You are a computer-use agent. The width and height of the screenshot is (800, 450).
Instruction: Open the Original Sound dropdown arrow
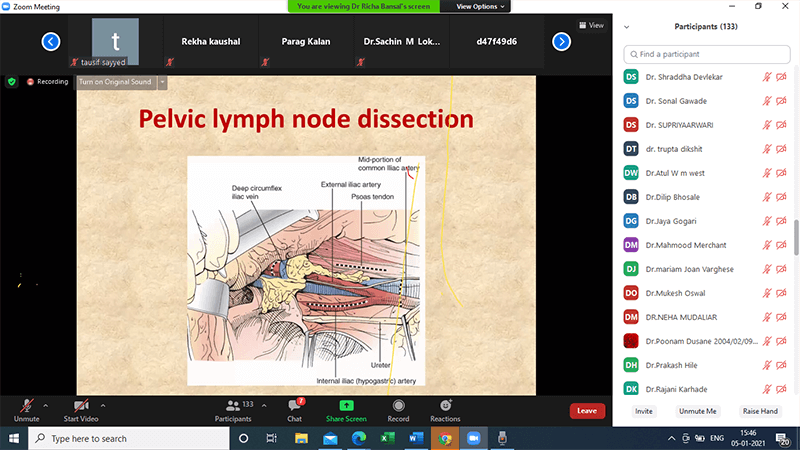click(x=162, y=81)
